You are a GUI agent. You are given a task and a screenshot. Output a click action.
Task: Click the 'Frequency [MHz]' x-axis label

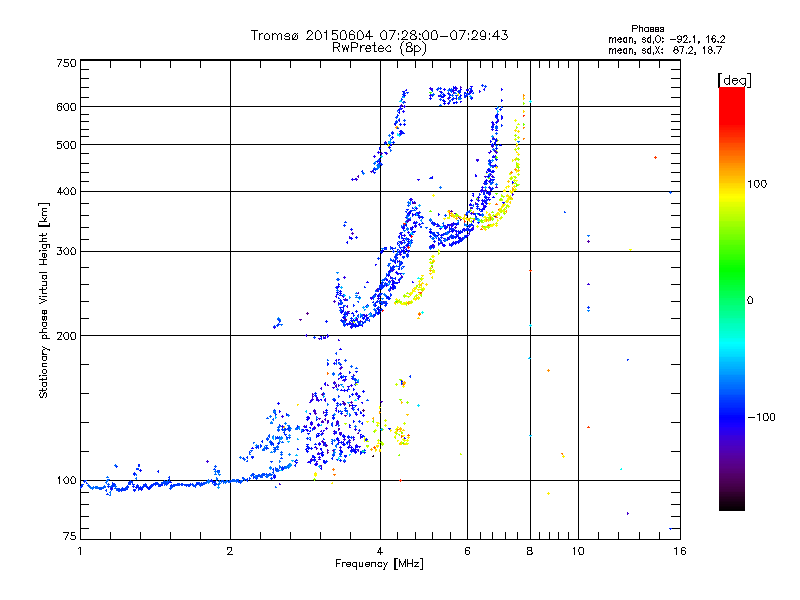tap(379, 564)
